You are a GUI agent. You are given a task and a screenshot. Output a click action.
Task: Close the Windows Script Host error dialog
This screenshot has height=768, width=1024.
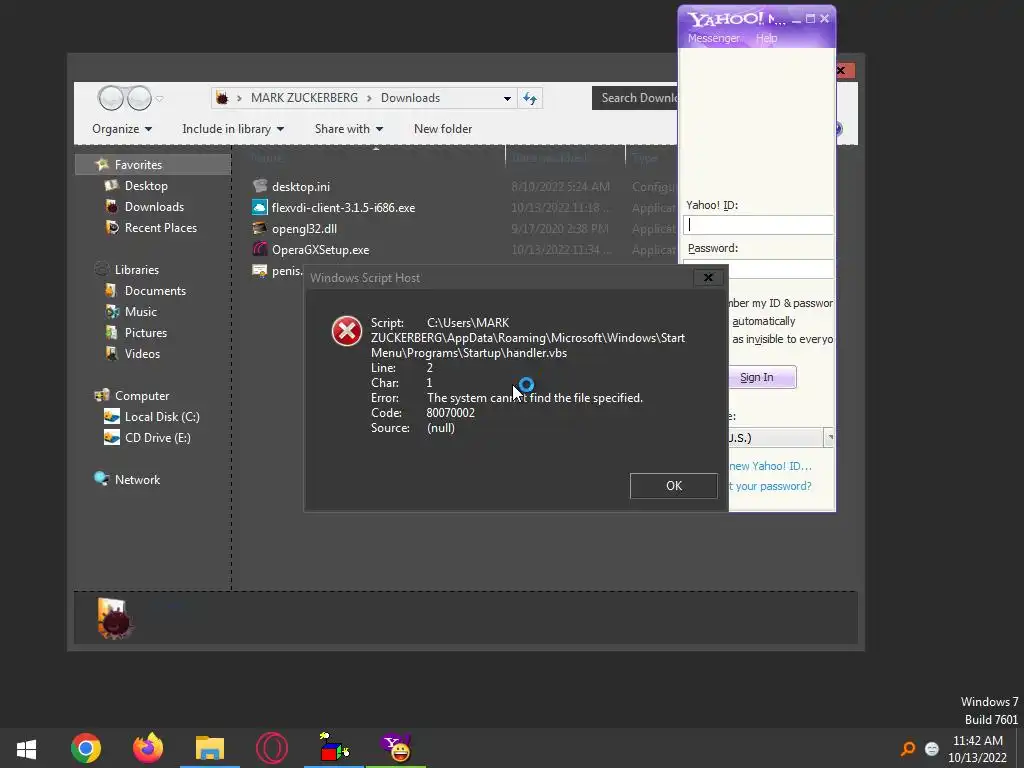(x=708, y=278)
